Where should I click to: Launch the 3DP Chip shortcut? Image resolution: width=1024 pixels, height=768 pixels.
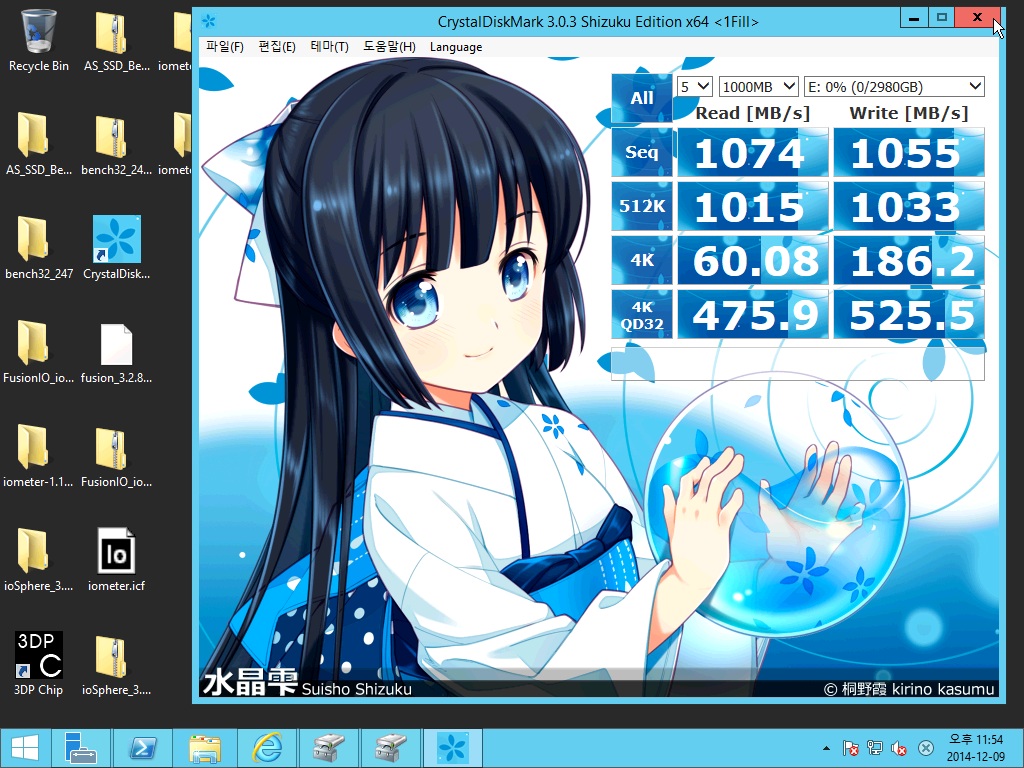point(38,664)
